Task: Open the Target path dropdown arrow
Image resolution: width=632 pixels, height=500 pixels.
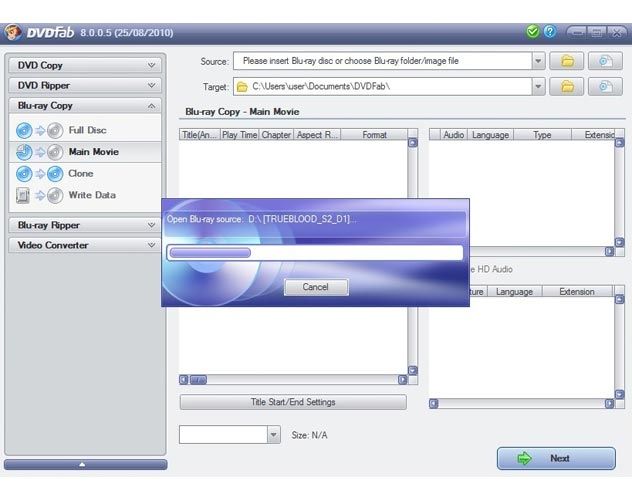Action: (538, 87)
